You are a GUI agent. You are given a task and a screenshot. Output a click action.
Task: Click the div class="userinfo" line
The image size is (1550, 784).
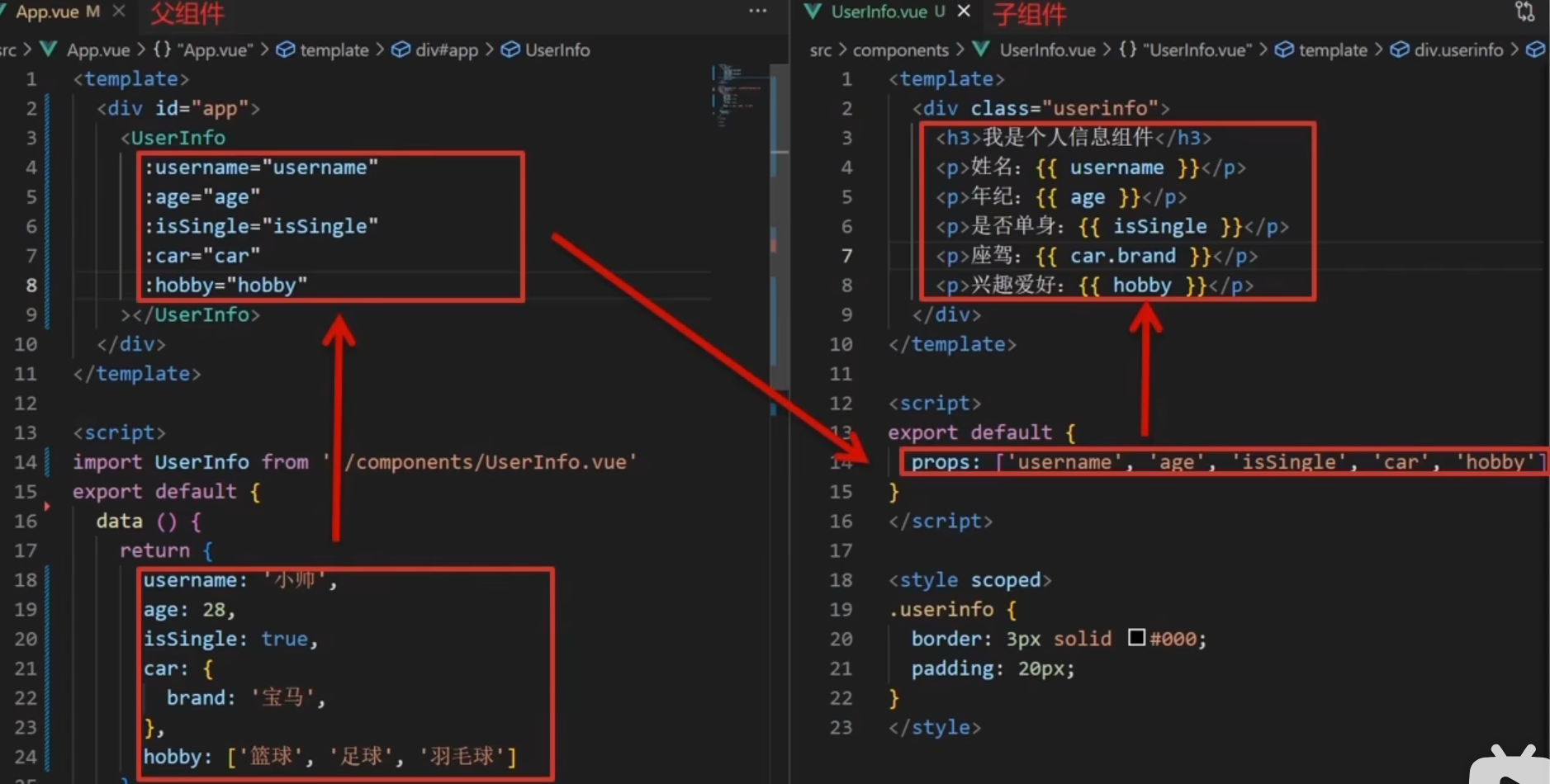(x=1040, y=108)
